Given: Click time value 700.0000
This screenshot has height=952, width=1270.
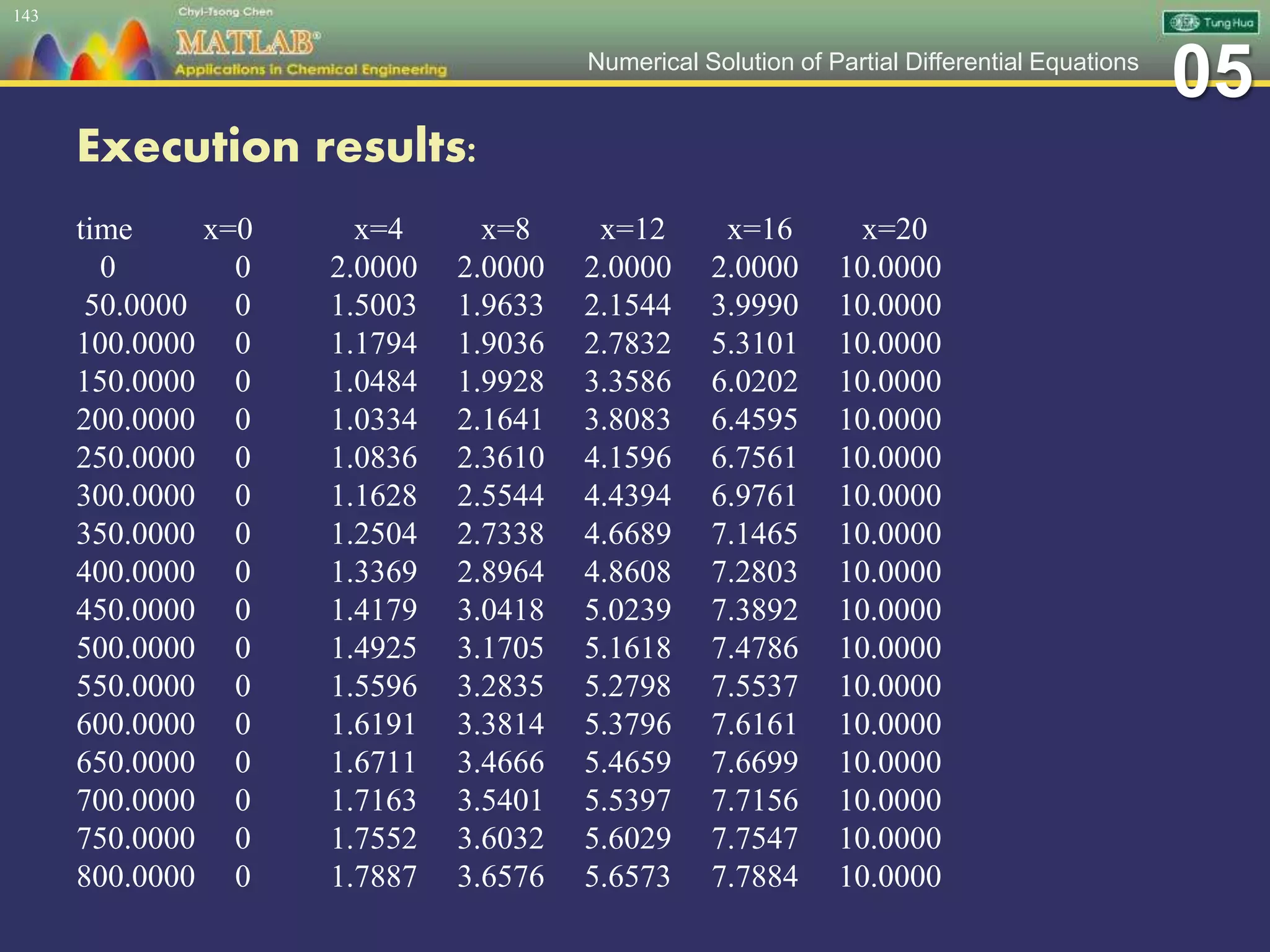Looking at the screenshot, I should (x=136, y=800).
